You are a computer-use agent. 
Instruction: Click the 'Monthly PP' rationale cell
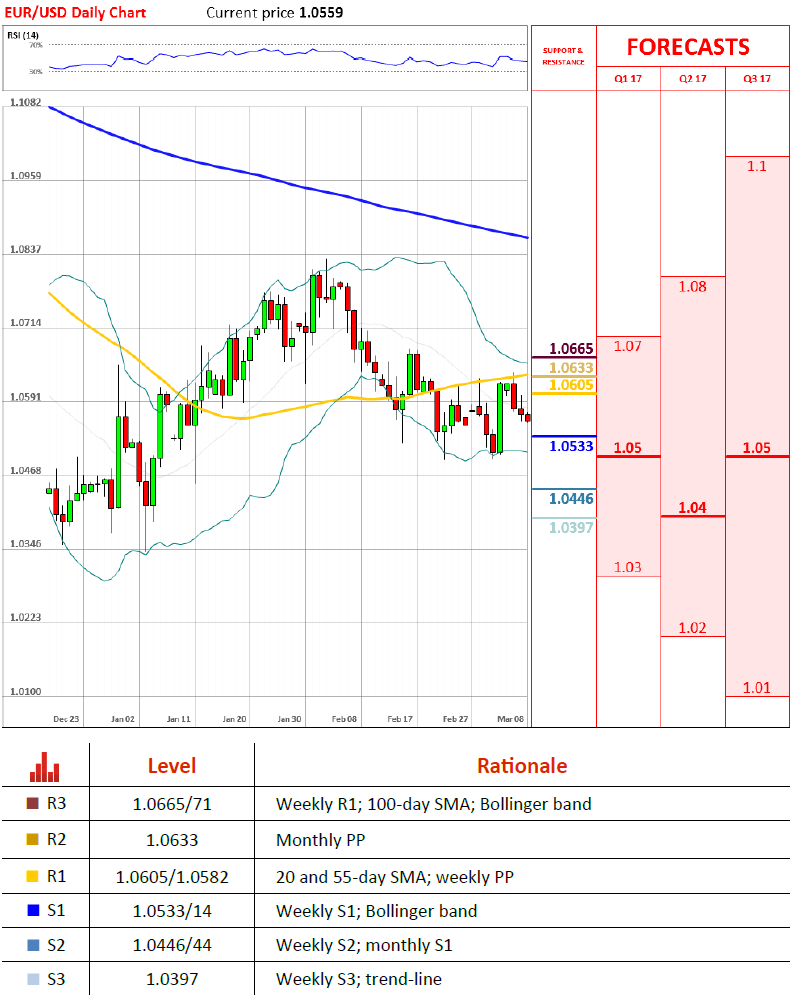[320, 840]
